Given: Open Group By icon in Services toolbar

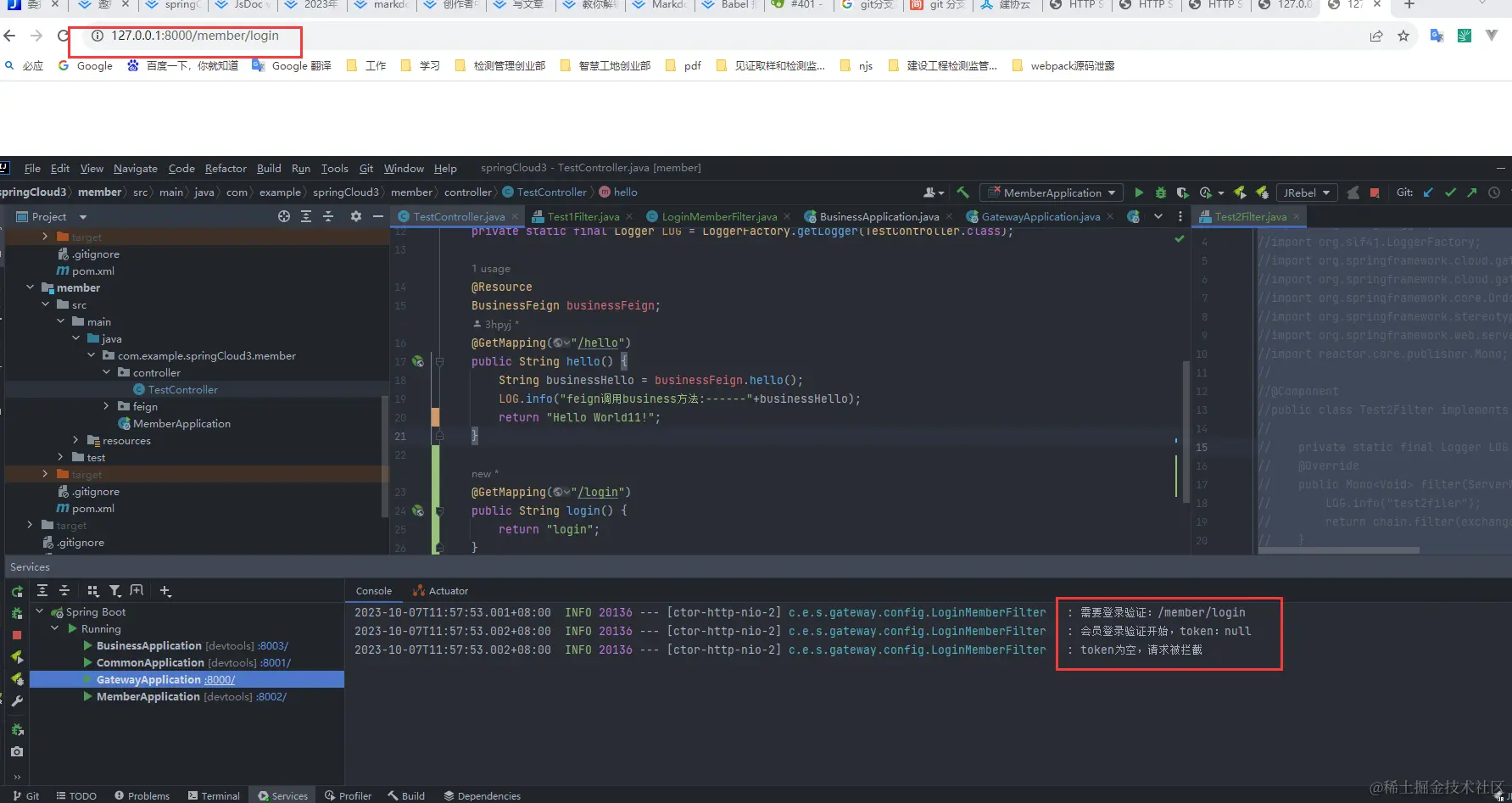Looking at the screenshot, I should coord(93,590).
